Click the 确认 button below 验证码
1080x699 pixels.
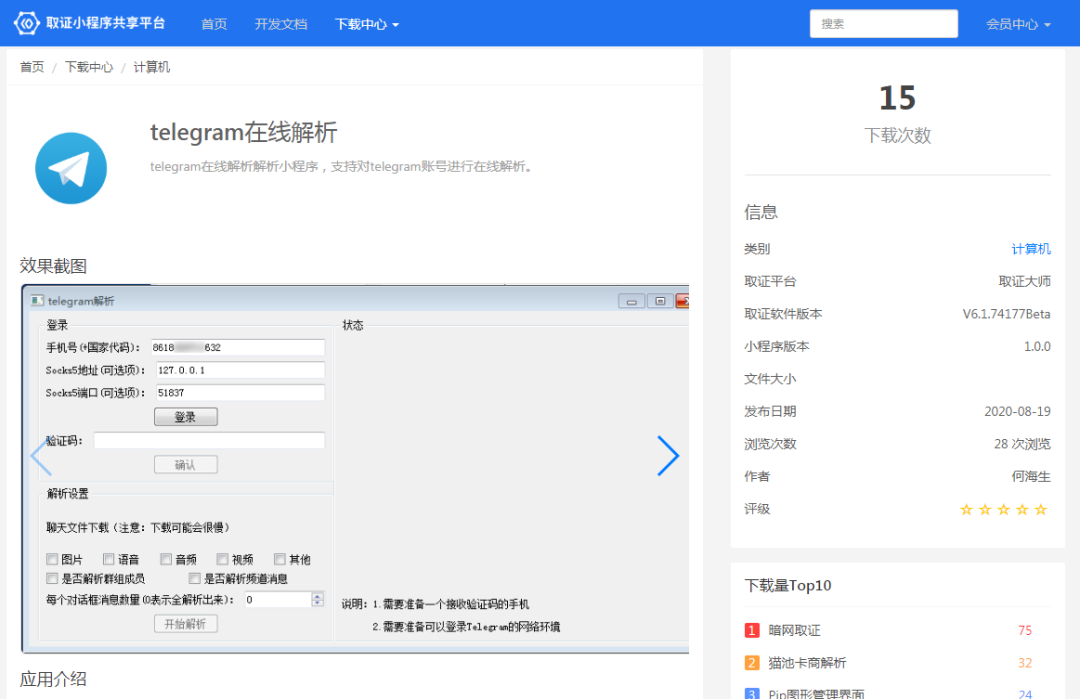tap(186, 465)
